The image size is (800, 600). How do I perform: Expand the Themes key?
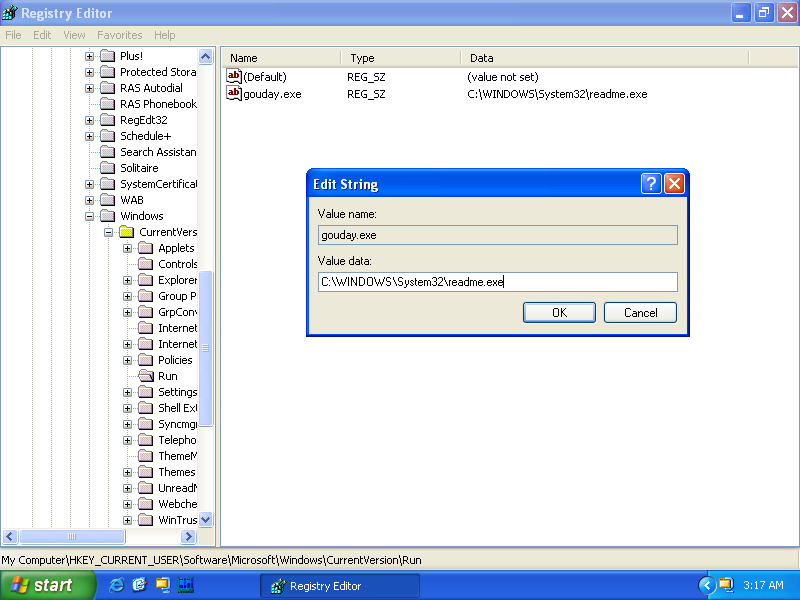128,472
